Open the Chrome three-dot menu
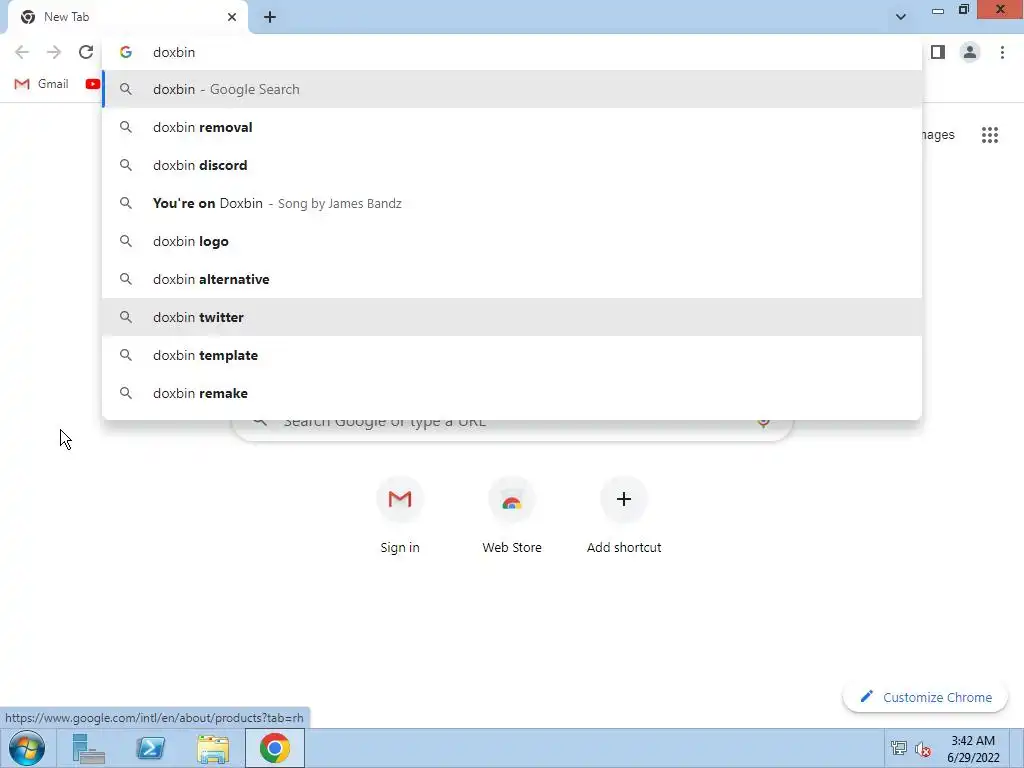The height and width of the screenshot is (768, 1024). pos(1002,52)
